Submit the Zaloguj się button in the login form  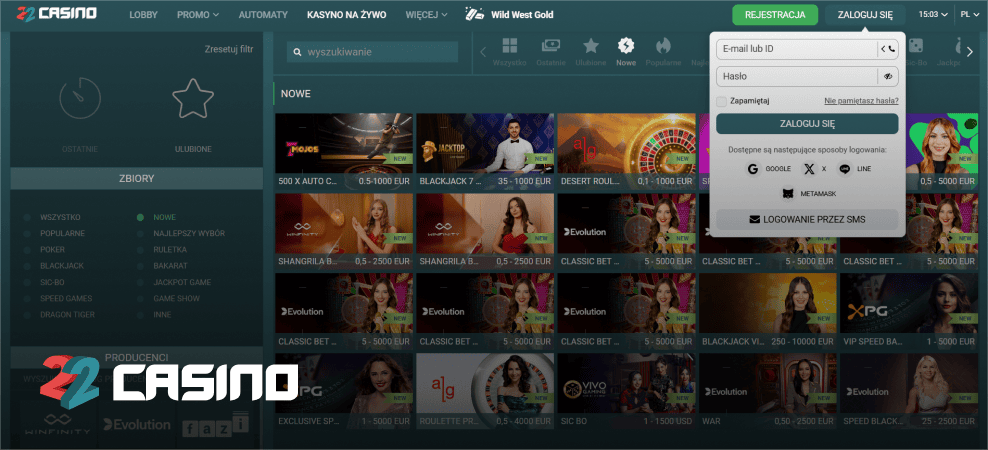tap(807, 124)
